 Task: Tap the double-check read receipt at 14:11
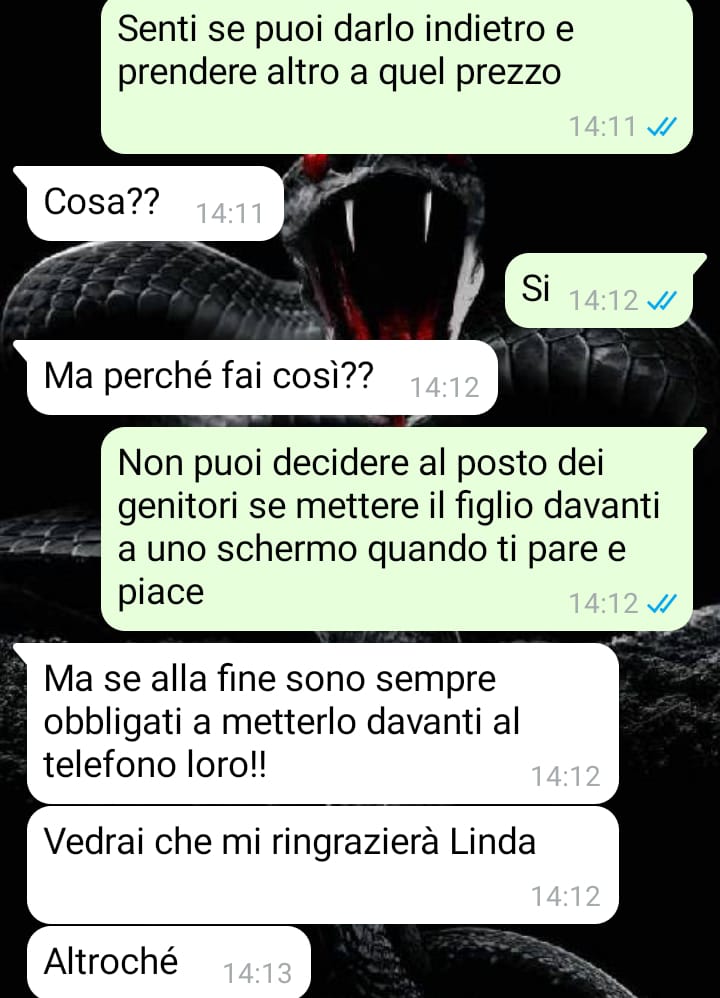pos(661,127)
